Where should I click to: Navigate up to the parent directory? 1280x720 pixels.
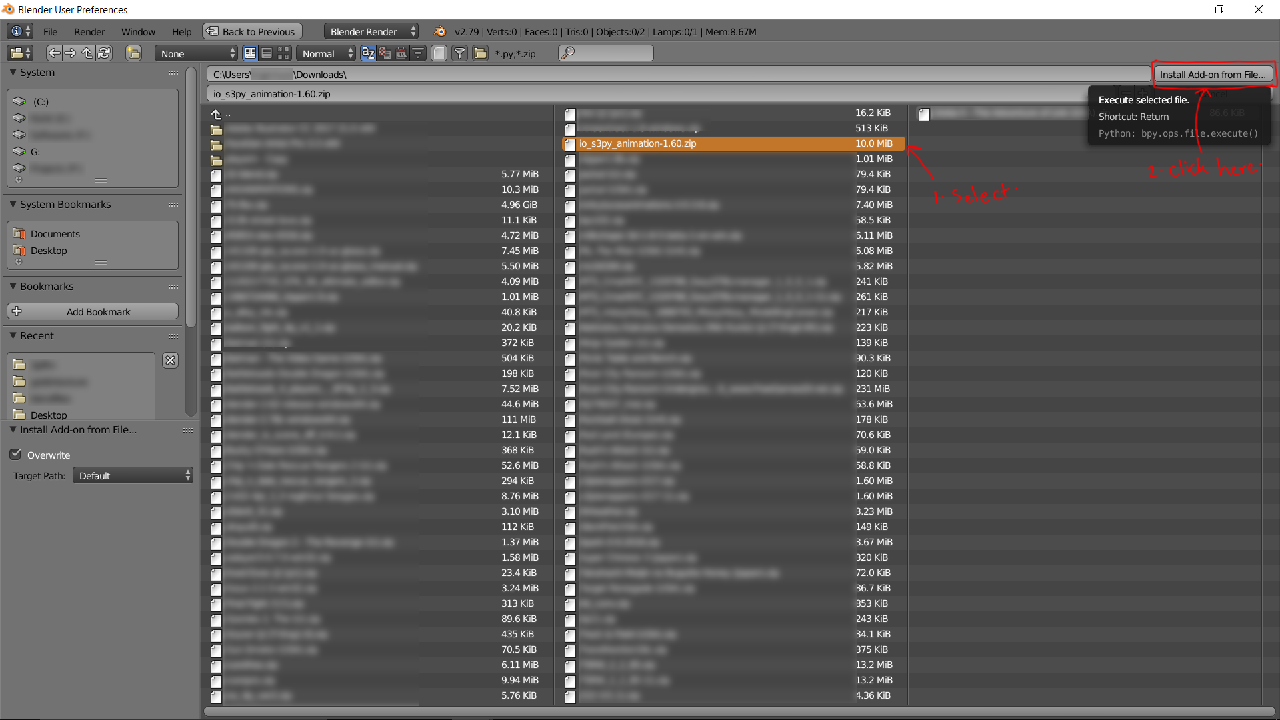click(87, 53)
